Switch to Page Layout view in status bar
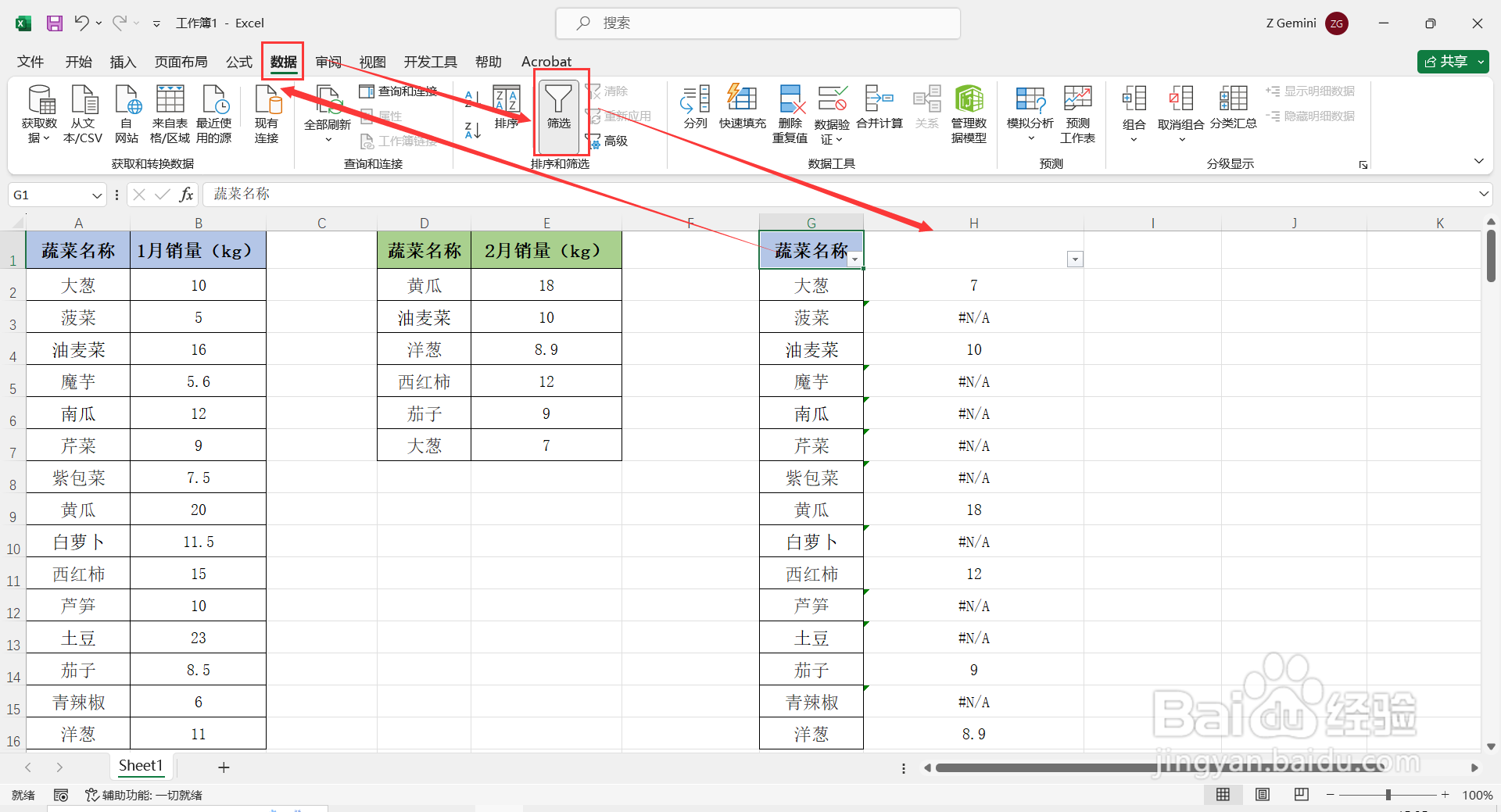 (1262, 794)
